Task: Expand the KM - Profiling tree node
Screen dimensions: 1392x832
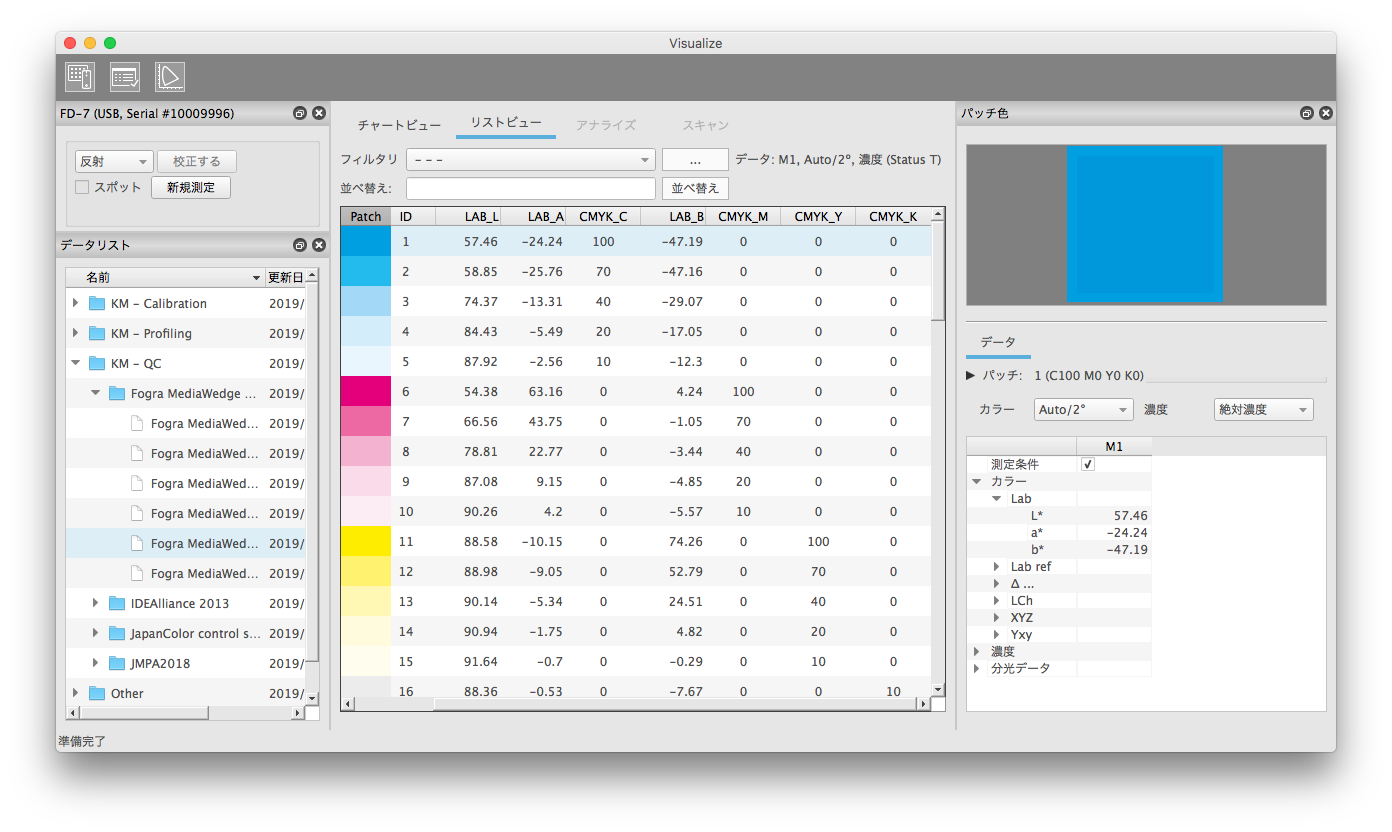Action: coord(76,334)
